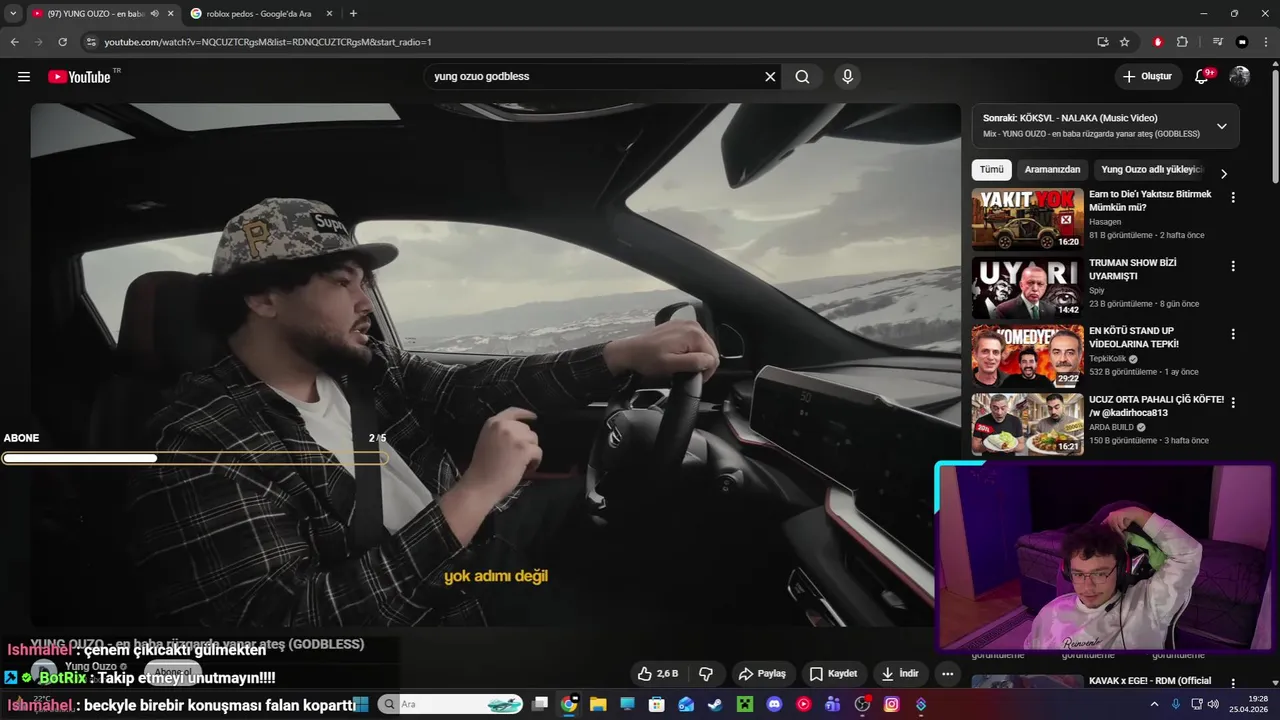
Task: Open Chrome extensions puzzle icon
Action: [x=1182, y=42]
